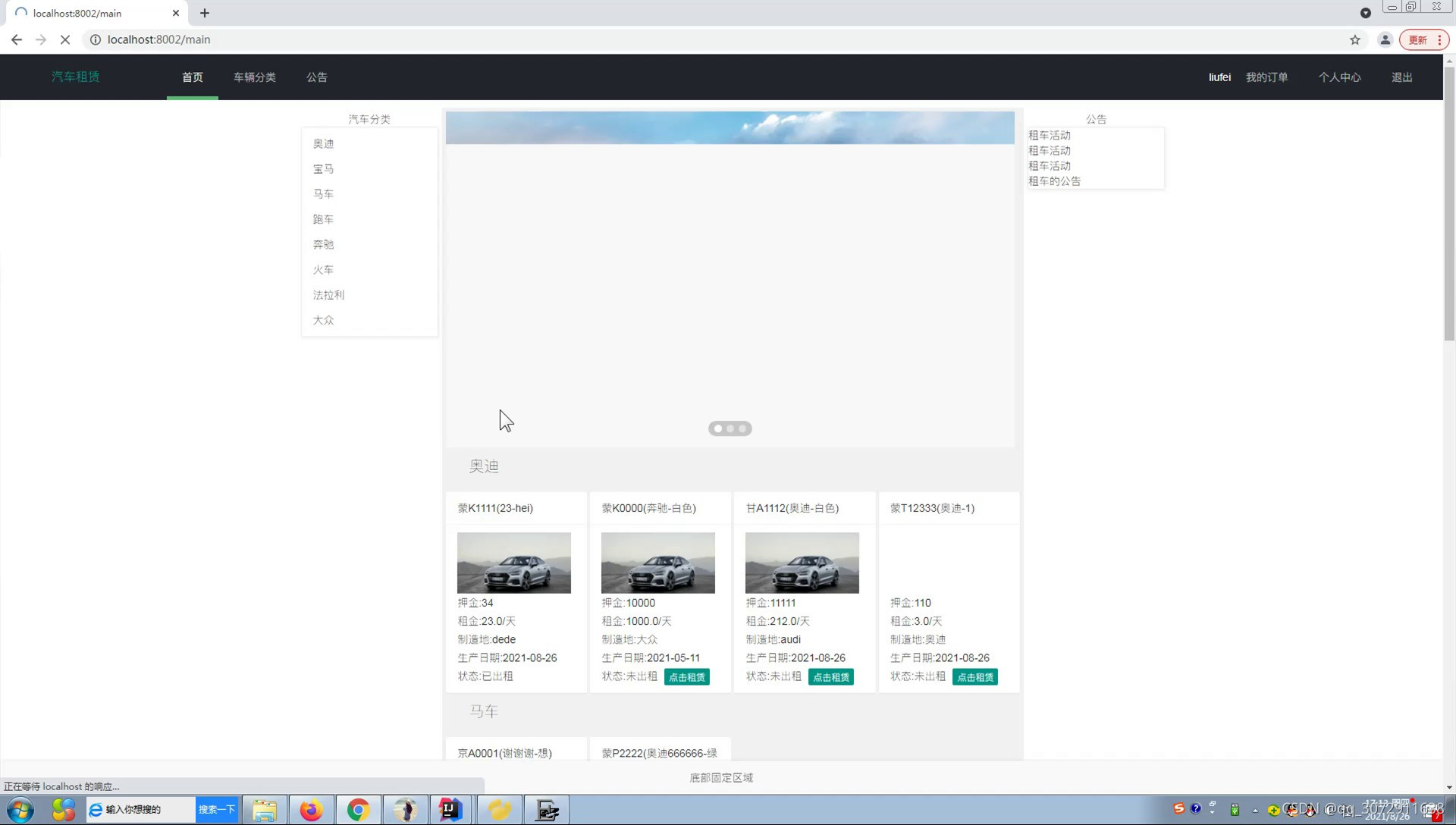Open file explorer from the taskbar

[265, 810]
